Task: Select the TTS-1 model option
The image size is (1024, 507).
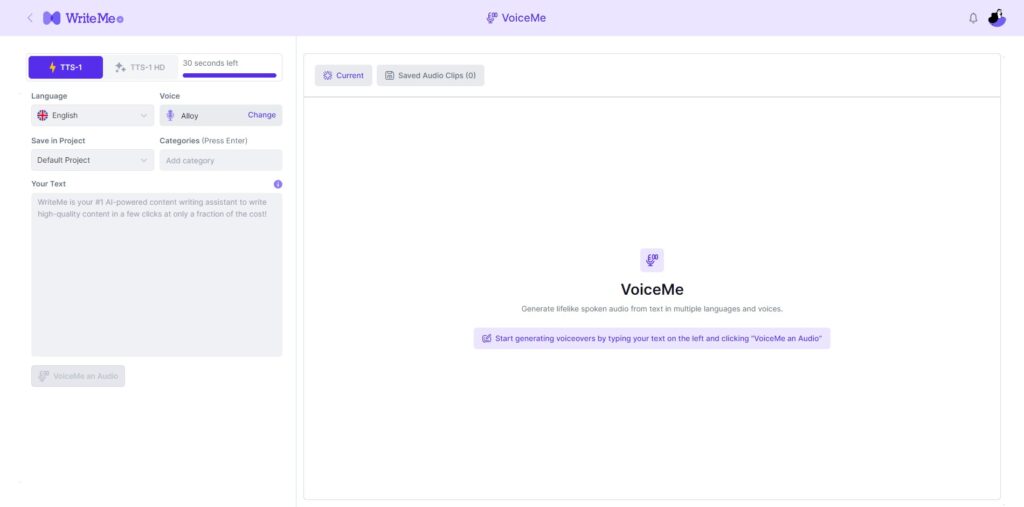Action: tap(65, 68)
